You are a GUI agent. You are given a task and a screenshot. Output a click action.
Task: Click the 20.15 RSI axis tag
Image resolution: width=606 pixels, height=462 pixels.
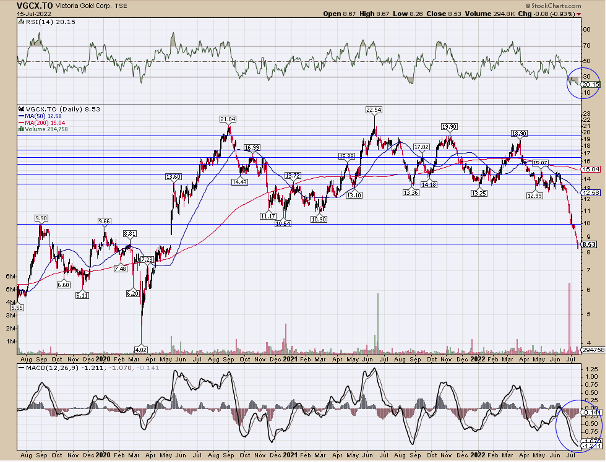tap(591, 84)
